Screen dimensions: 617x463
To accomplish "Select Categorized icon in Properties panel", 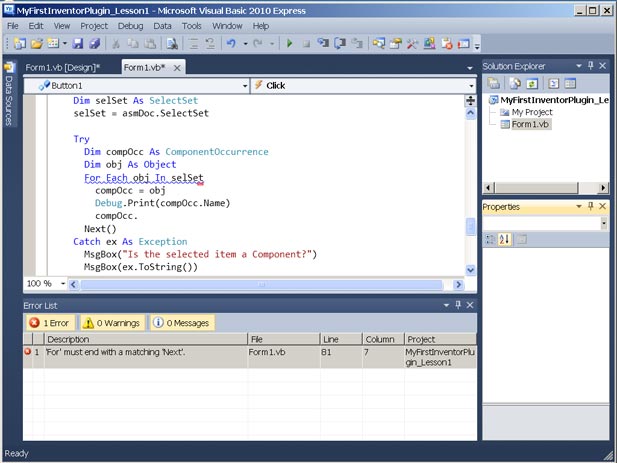I will point(490,239).
